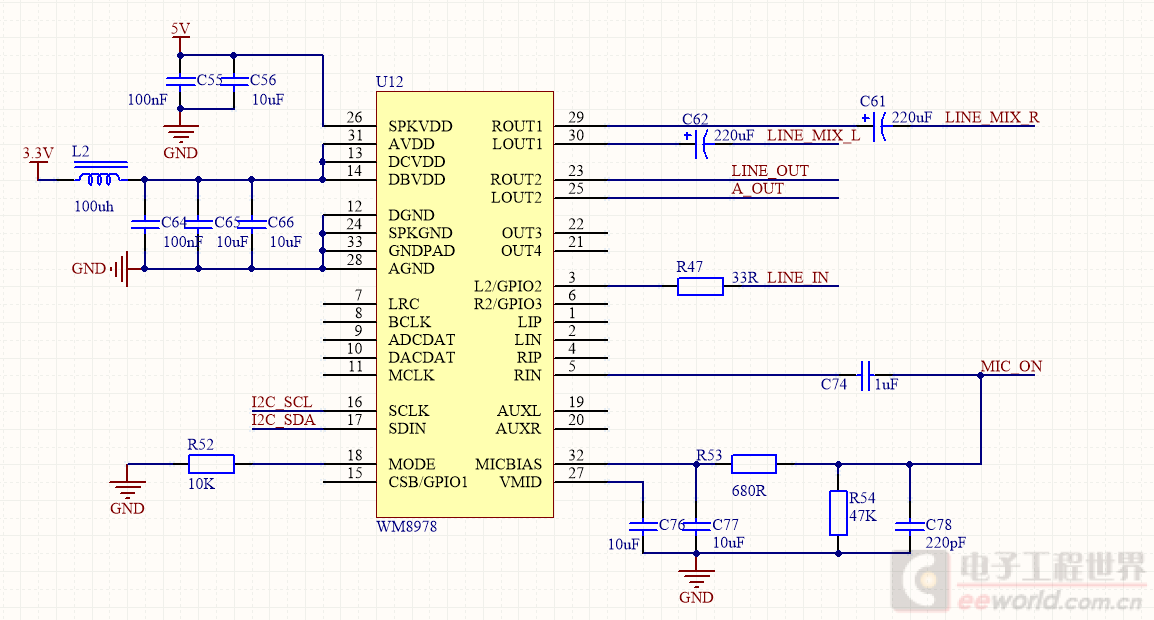The image size is (1154, 620).
Task: Click the MODE pin name
Action: click(x=411, y=465)
